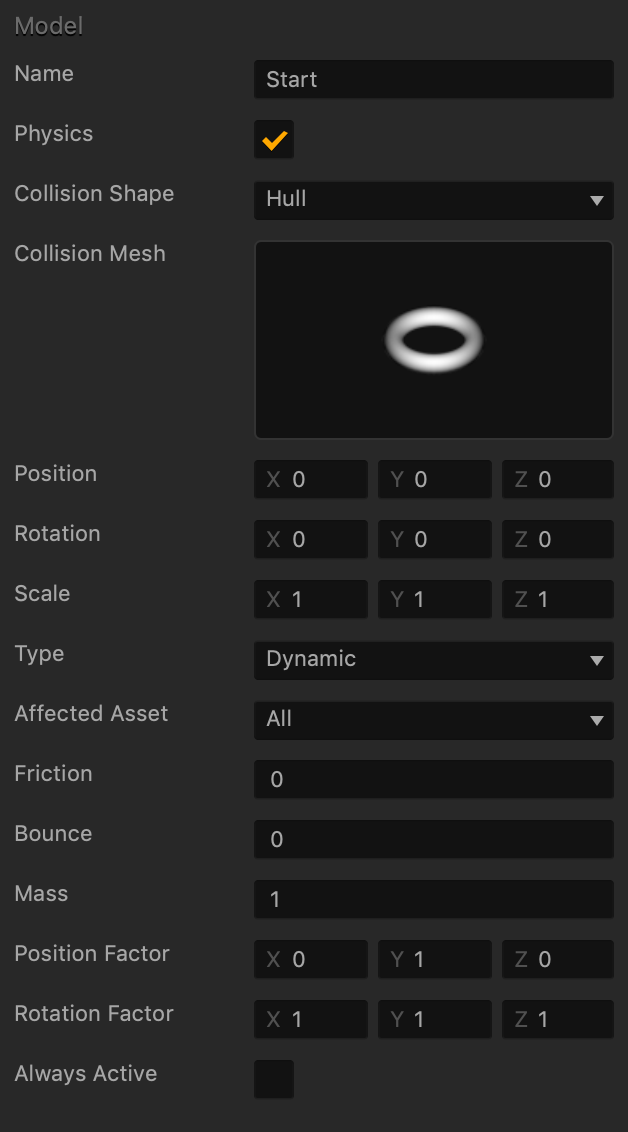Click the Name field containing Start
The height and width of the screenshot is (1132, 628).
tap(433, 80)
